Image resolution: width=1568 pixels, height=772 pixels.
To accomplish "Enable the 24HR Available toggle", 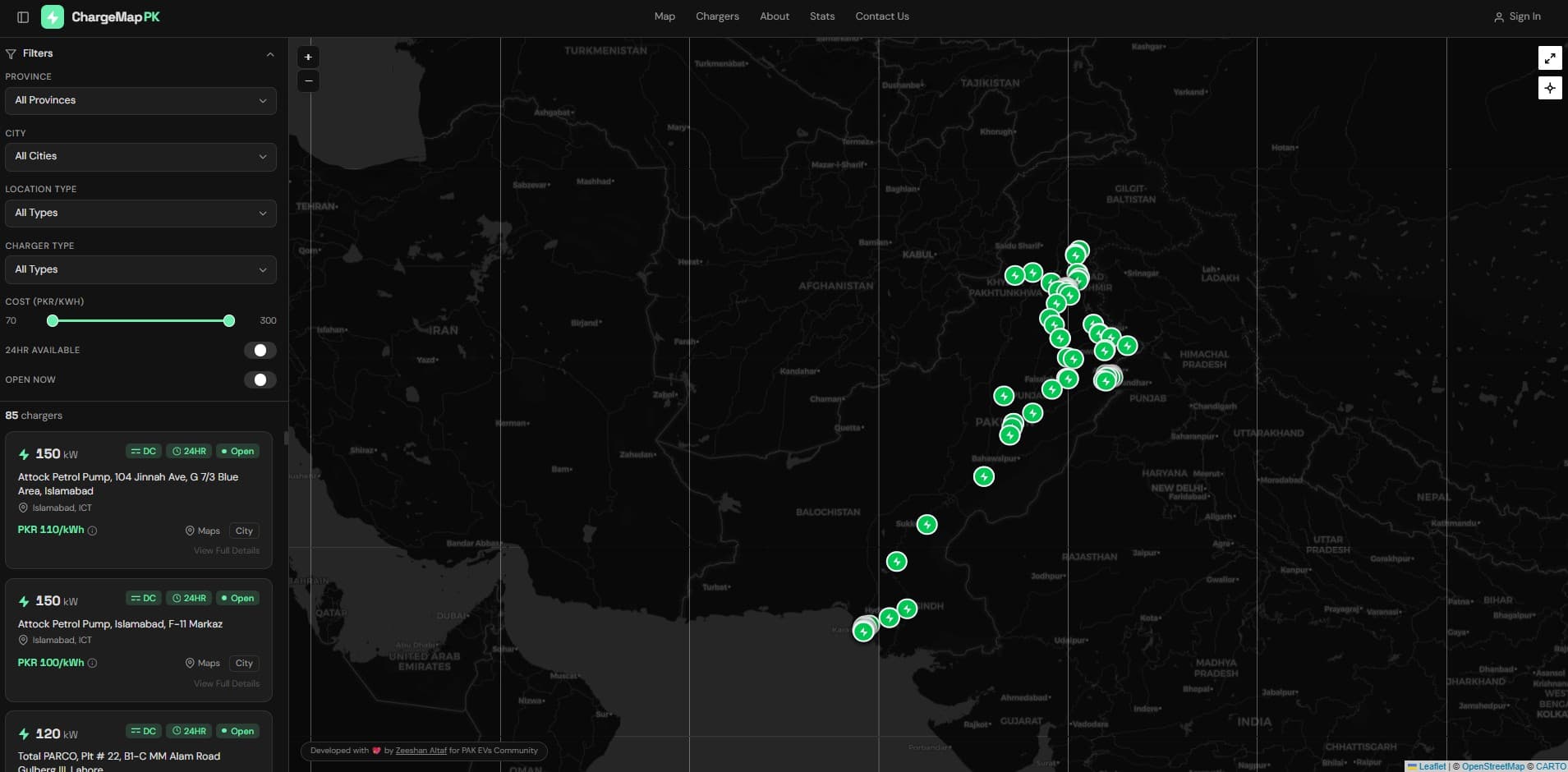I will click(260, 351).
